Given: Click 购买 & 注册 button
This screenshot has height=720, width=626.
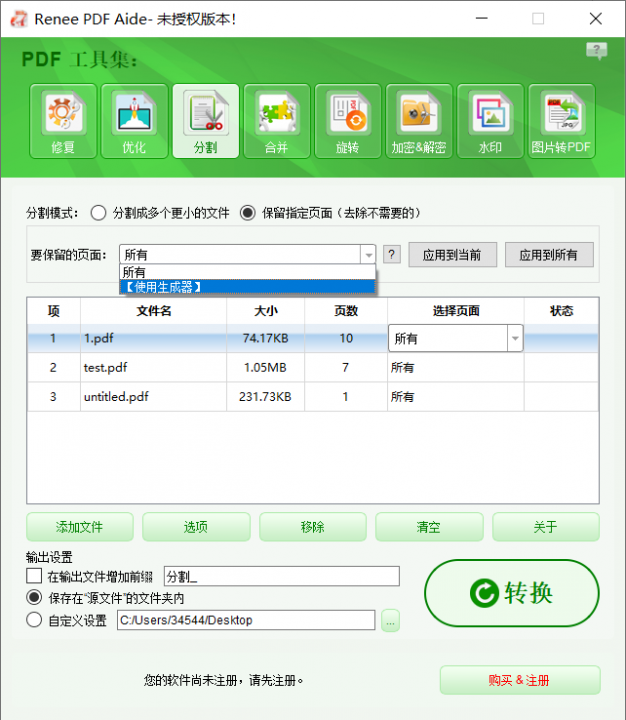Looking at the screenshot, I should coord(520,680).
